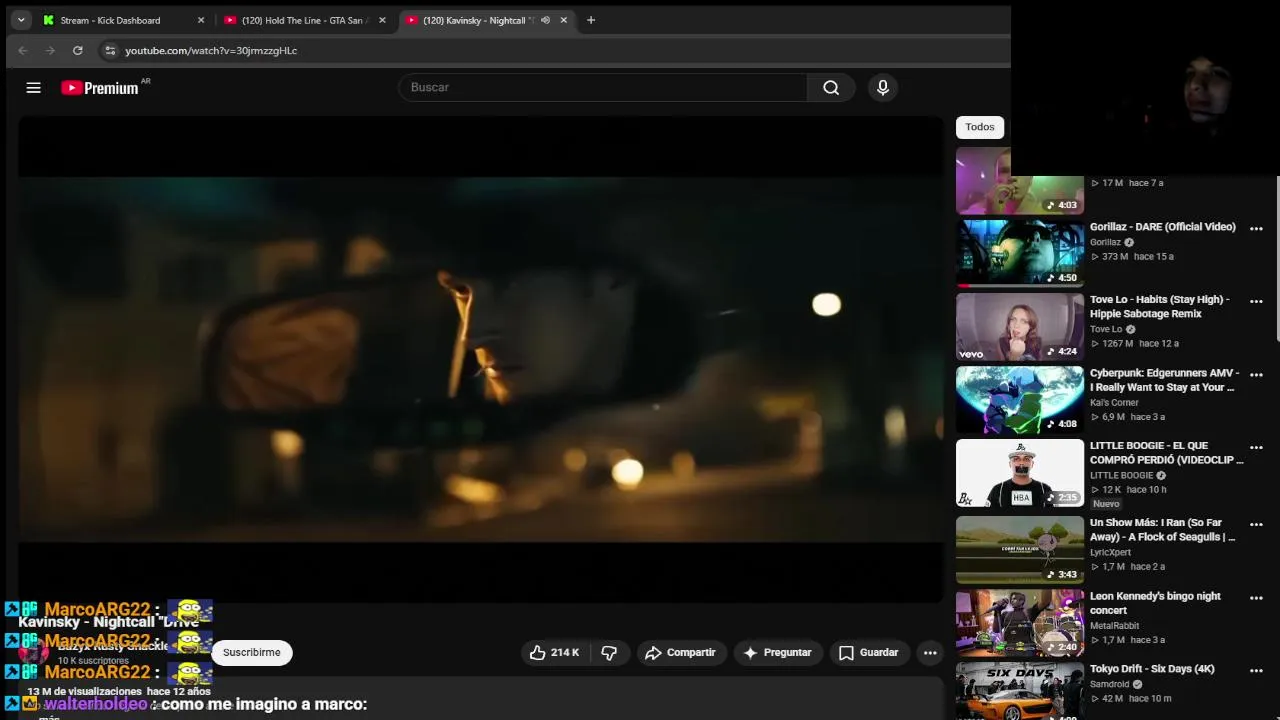Viewport: 1280px width, 720px height.
Task: Open Un Show Más I Ran thumbnail
Action: click(1020, 550)
